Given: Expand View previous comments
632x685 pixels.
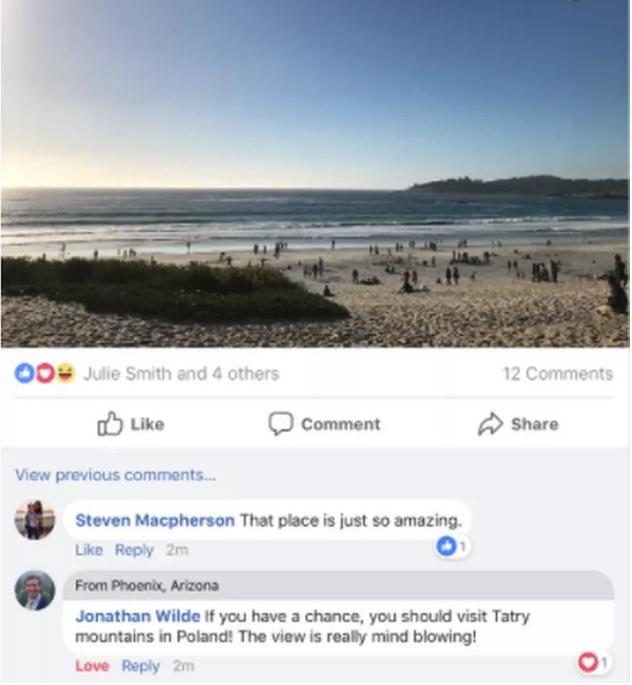Looking at the screenshot, I should (x=115, y=475).
